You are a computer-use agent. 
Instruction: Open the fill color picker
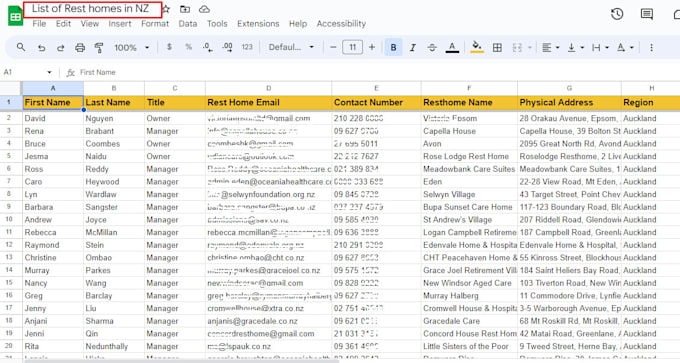point(477,47)
